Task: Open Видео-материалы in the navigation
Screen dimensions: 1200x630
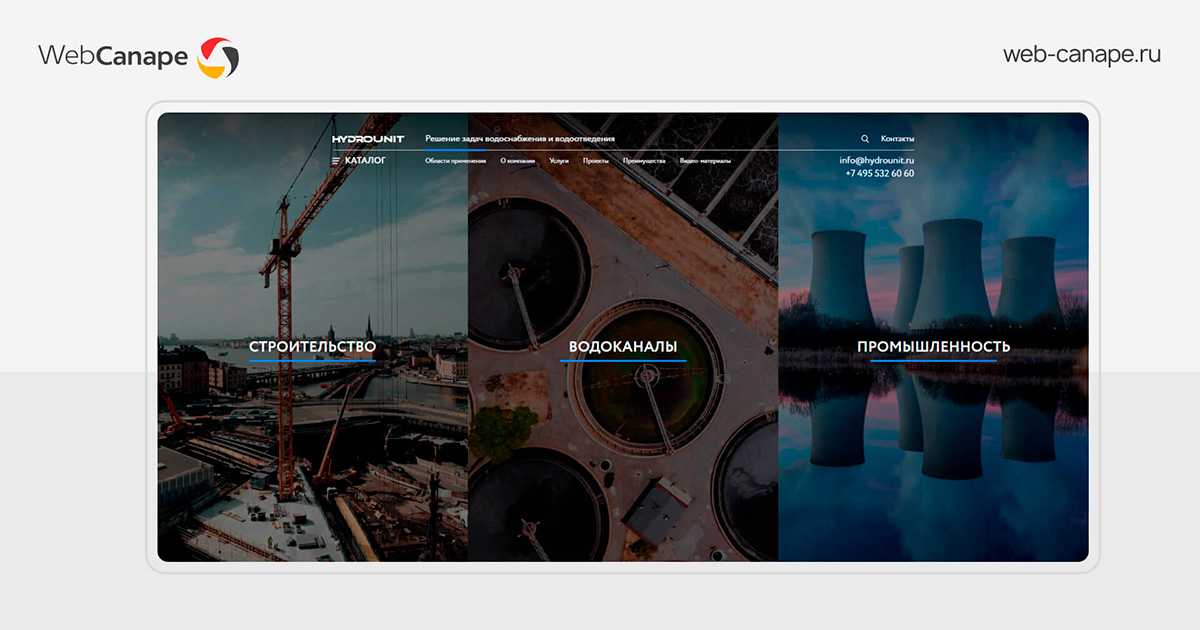Action: pyautogui.click(x=705, y=161)
